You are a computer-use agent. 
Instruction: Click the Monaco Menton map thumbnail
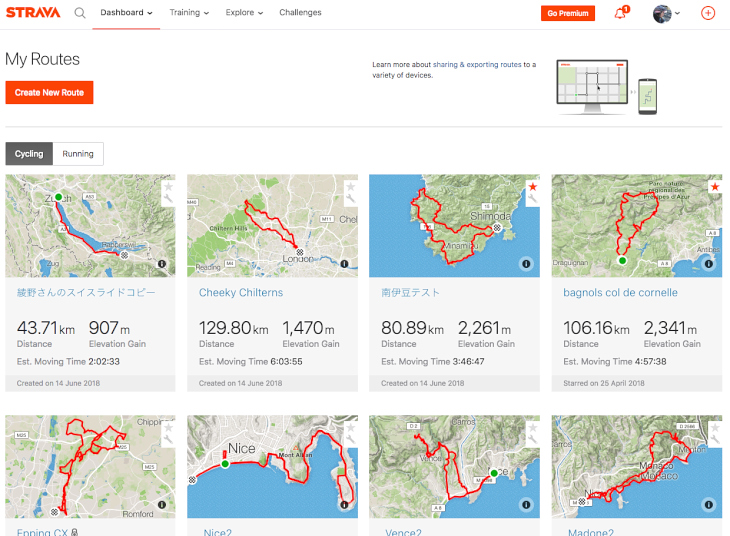(x=637, y=467)
